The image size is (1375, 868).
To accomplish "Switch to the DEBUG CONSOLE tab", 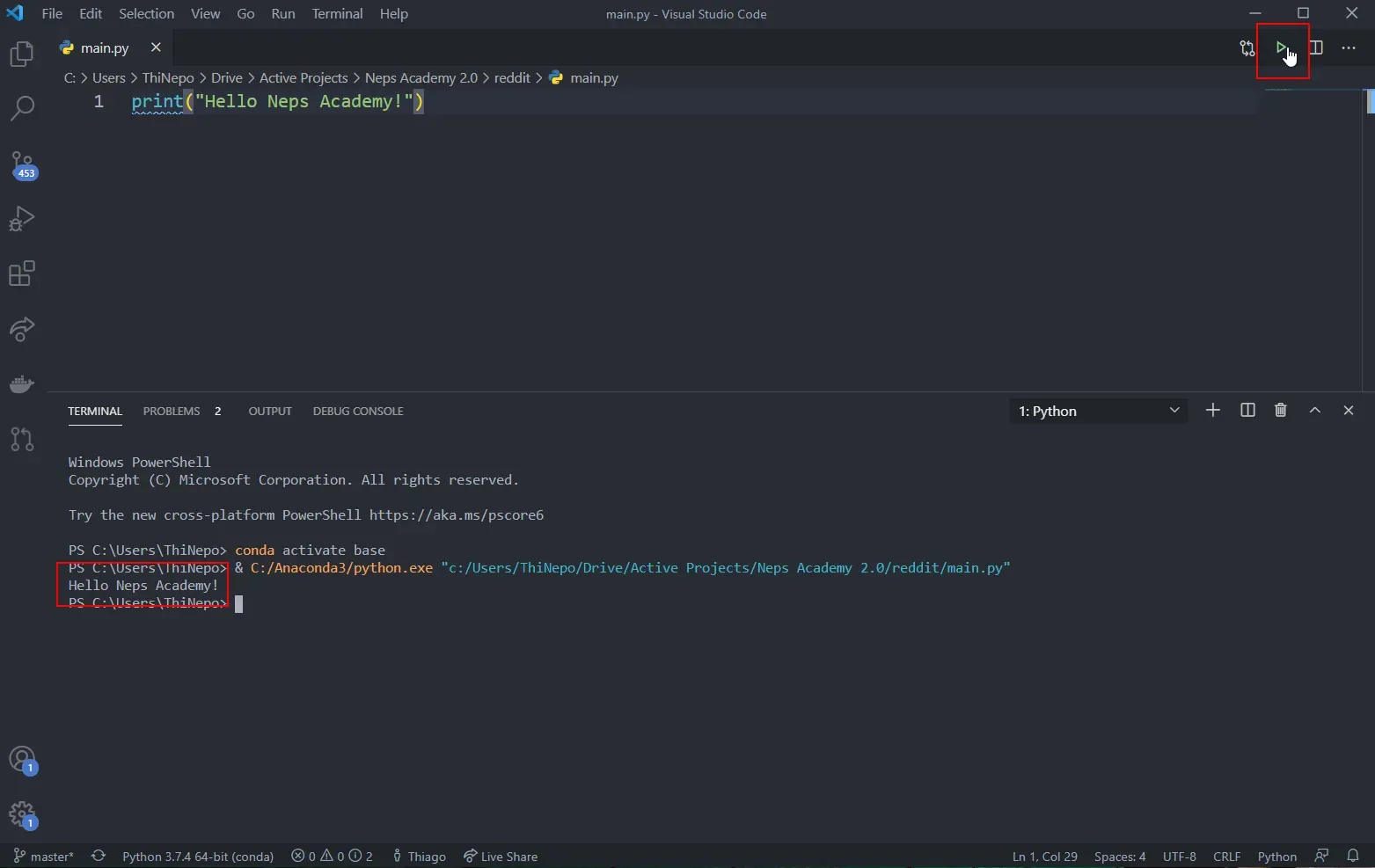I will (358, 411).
